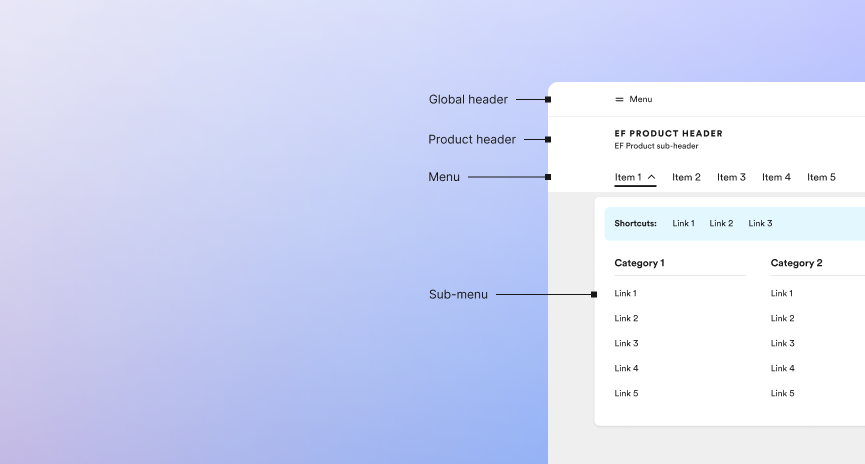
Task: Open Link 5 under Category 1
Action: point(626,393)
